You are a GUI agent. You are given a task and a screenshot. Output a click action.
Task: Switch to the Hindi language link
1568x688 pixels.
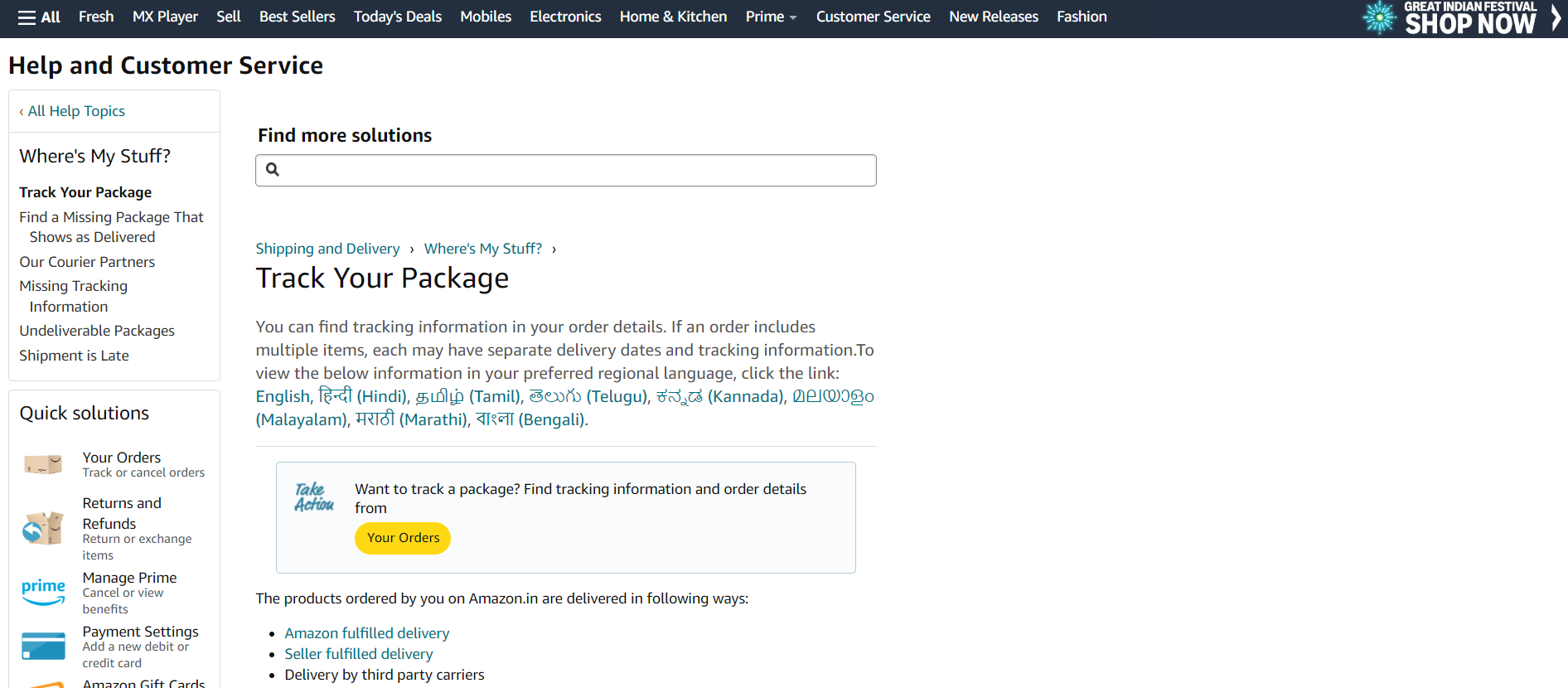[363, 396]
